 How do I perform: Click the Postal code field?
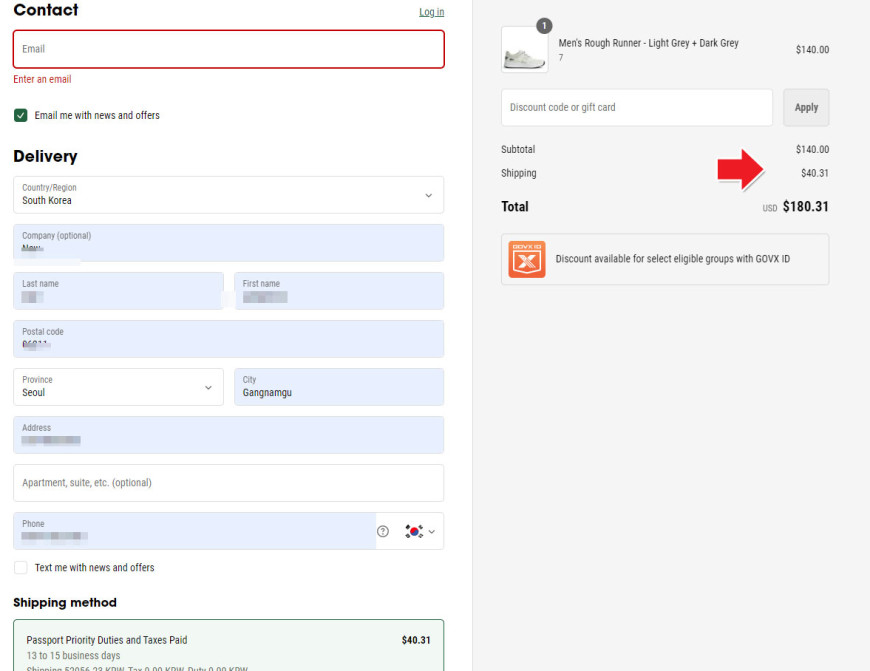229,339
